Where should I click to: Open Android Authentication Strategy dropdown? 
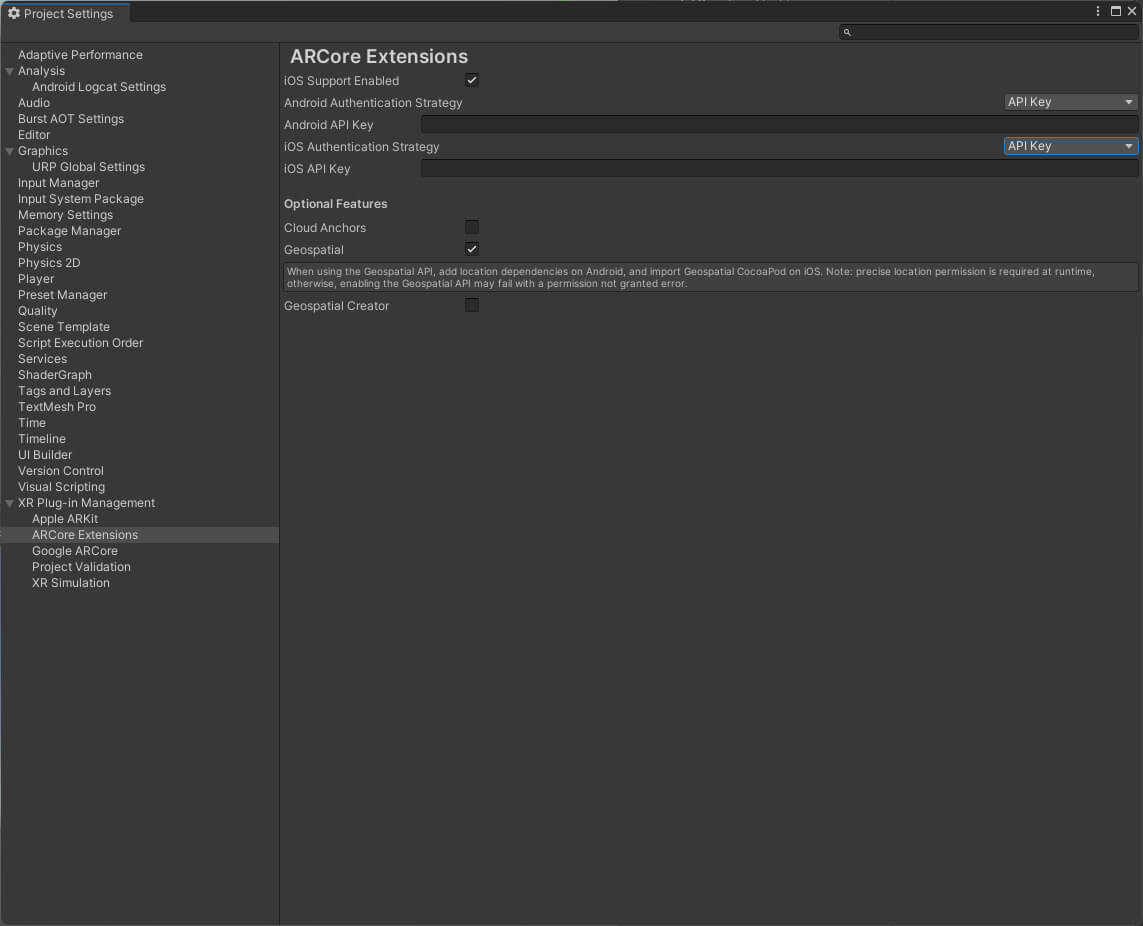1070,102
